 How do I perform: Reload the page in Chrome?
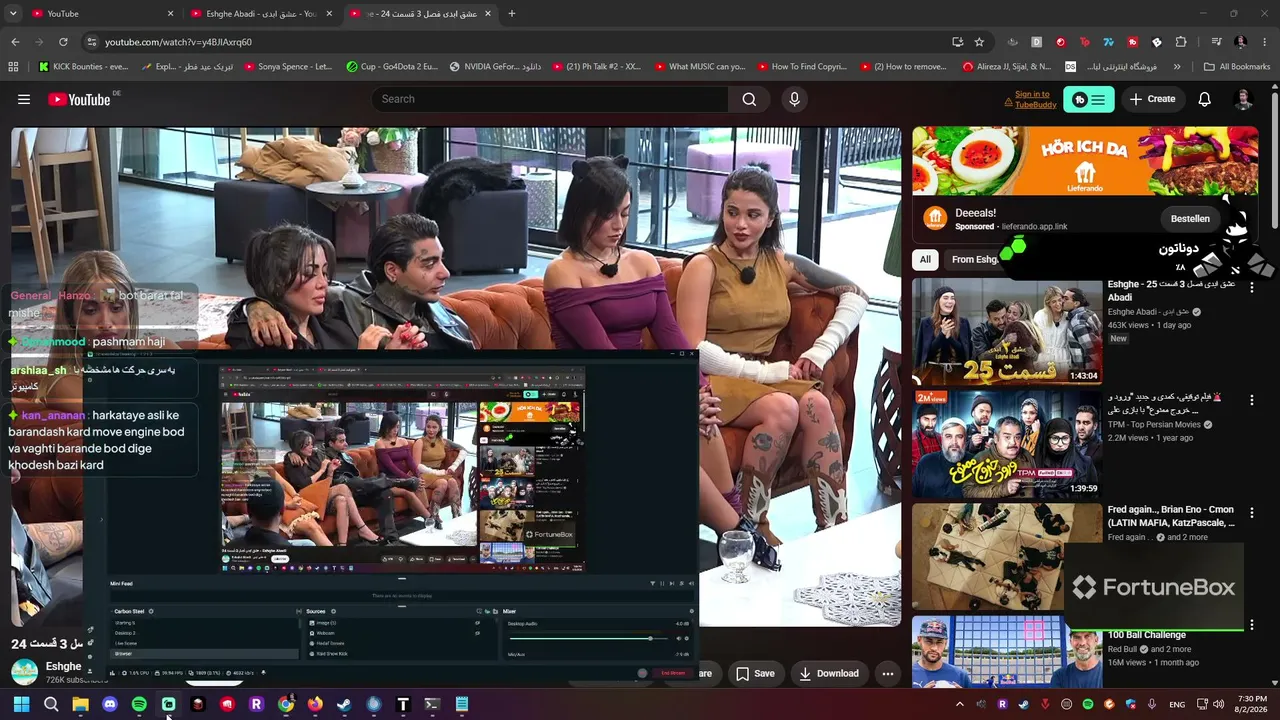pos(63,42)
